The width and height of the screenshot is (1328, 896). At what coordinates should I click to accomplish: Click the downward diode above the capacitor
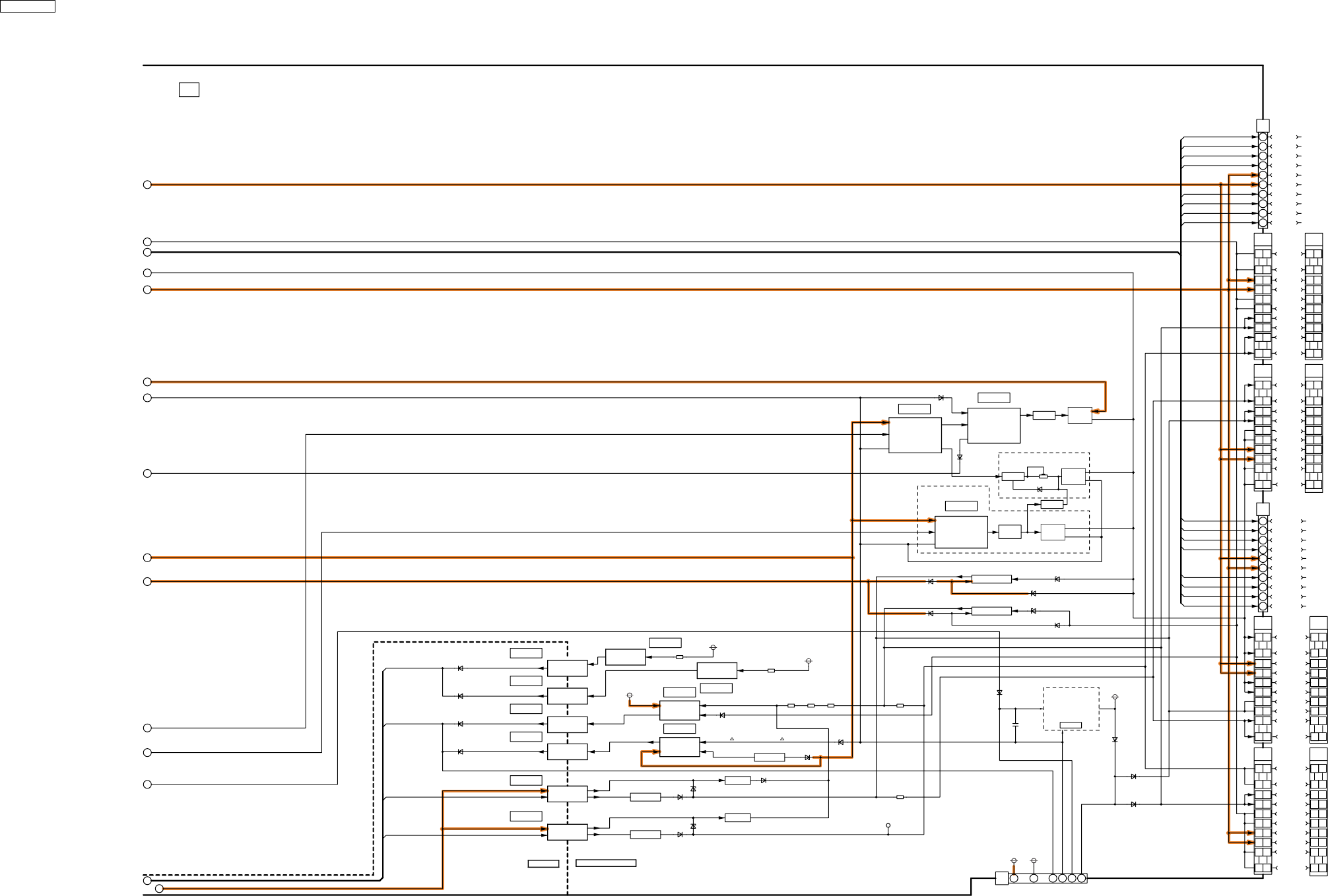tap(999, 693)
